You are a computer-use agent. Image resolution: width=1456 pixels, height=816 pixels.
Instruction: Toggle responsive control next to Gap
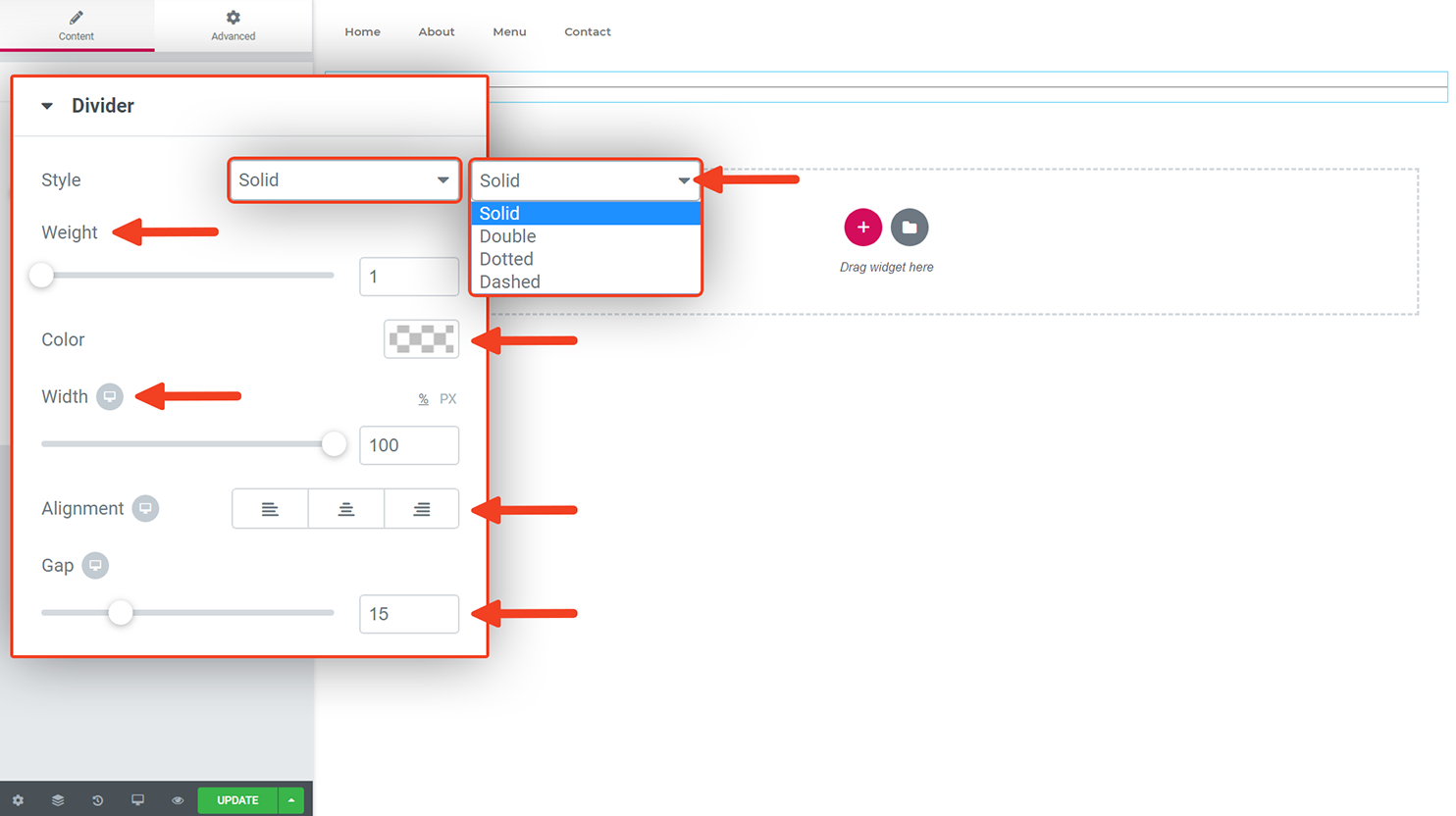(x=94, y=565)
